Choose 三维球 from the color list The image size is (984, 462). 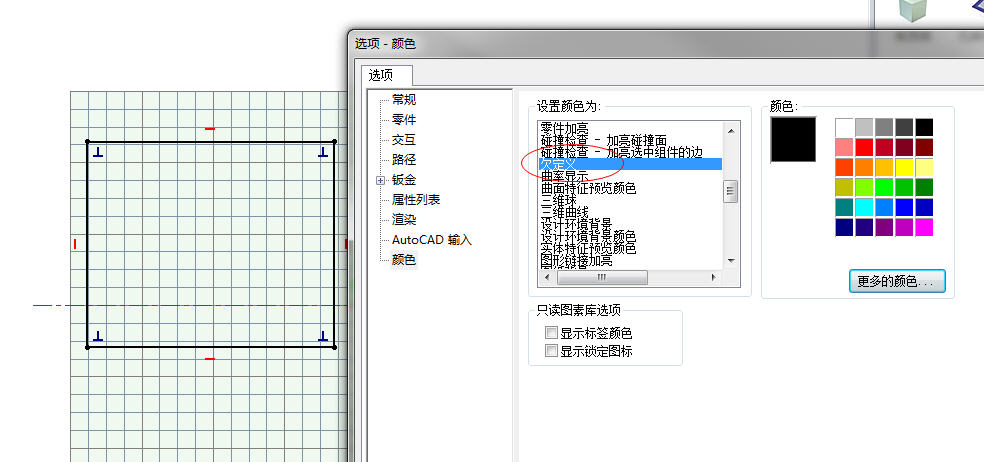[558, 199]
